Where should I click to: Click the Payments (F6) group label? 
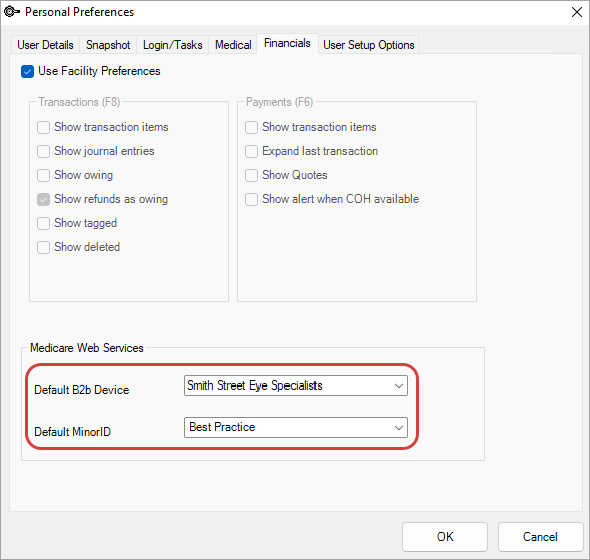tap(280, 102)
